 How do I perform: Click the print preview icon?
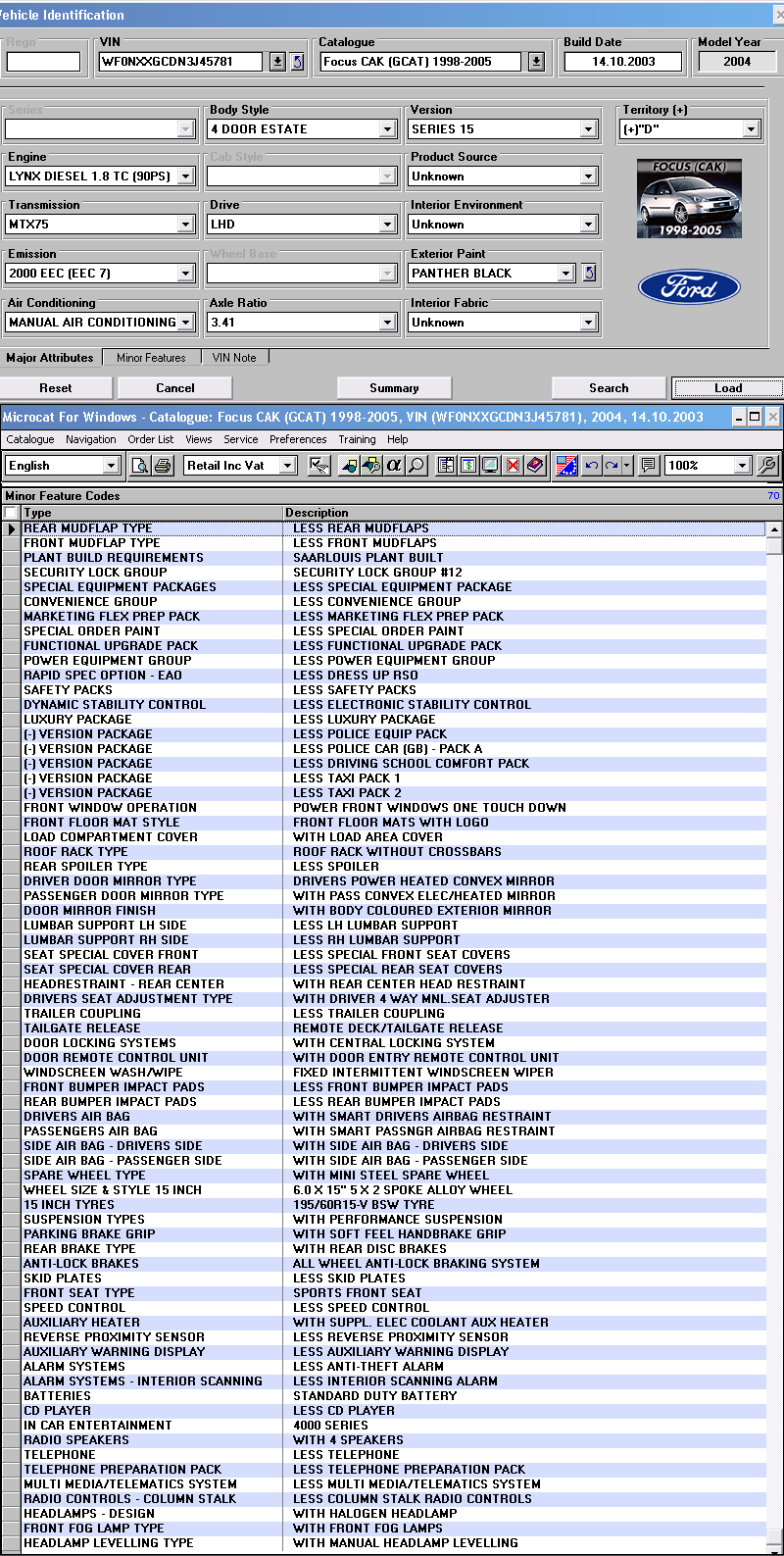point(140,466)
